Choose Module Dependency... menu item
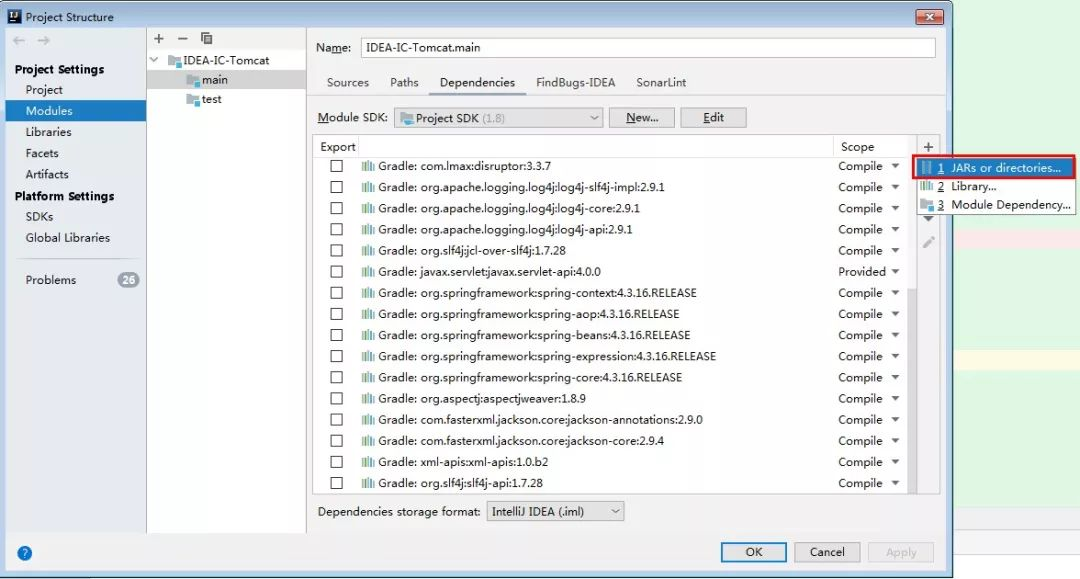 click(x=995, y=204)
